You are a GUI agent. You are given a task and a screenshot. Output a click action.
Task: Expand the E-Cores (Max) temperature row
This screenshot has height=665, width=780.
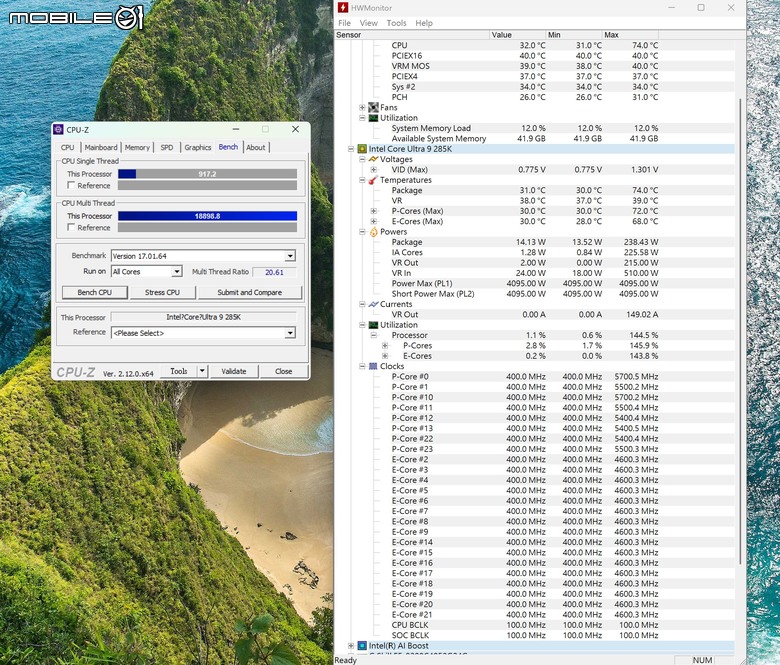point(374,221)
